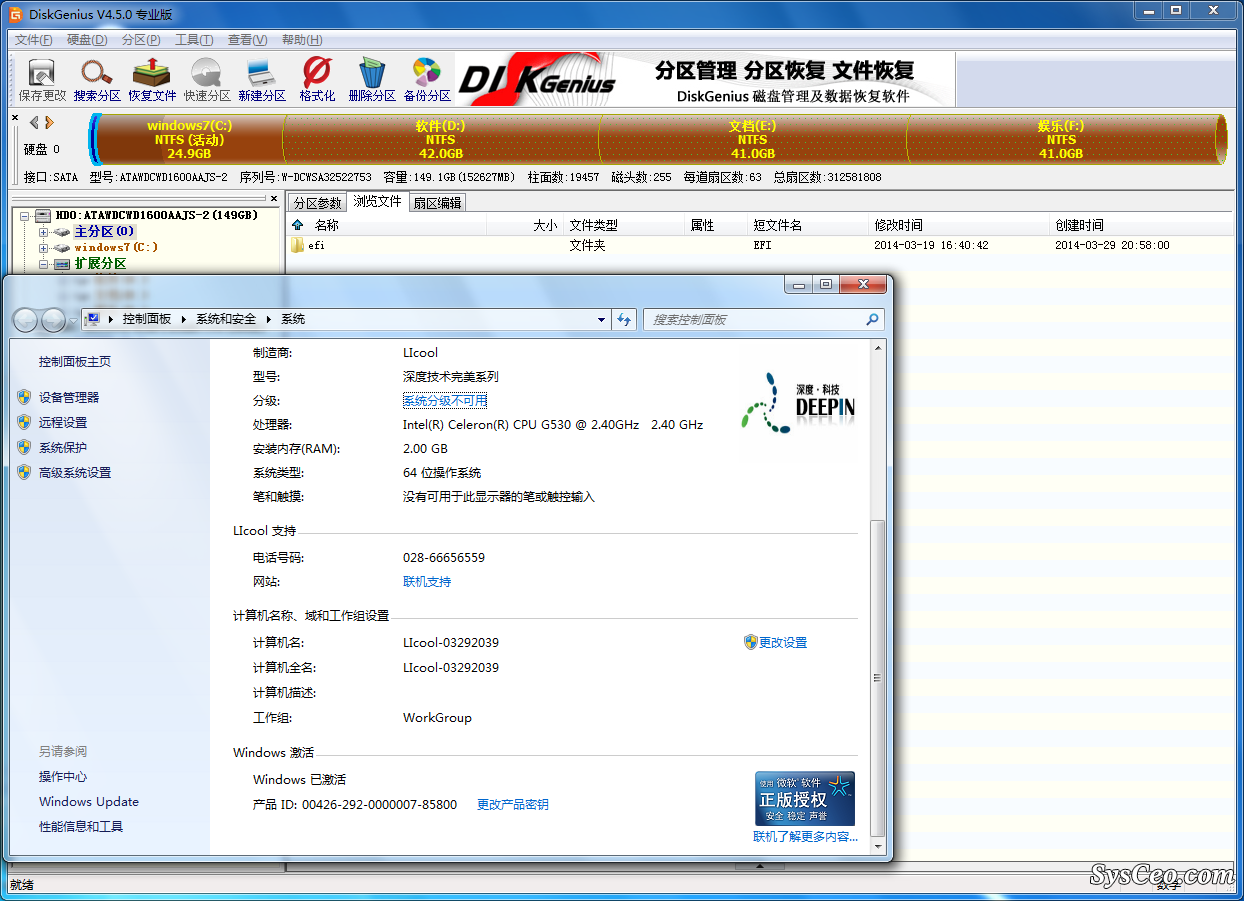Click the 系统分级不可用 link
1244x901 pixels.
(445, 401)
